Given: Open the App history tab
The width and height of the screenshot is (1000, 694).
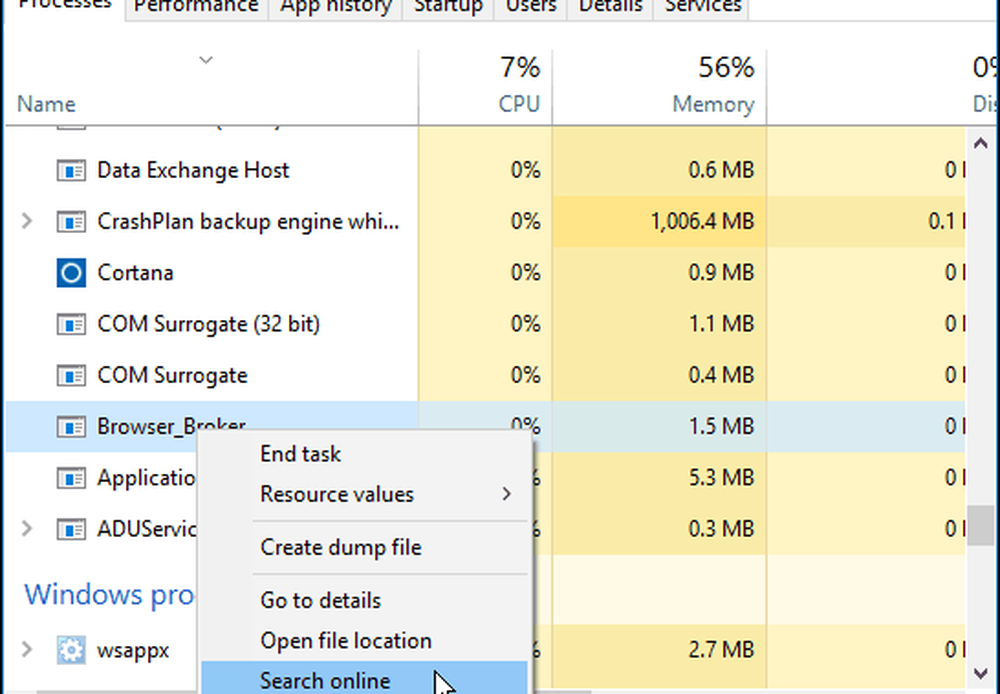Looking at the screenshot, I should click(x=335, y=7).
